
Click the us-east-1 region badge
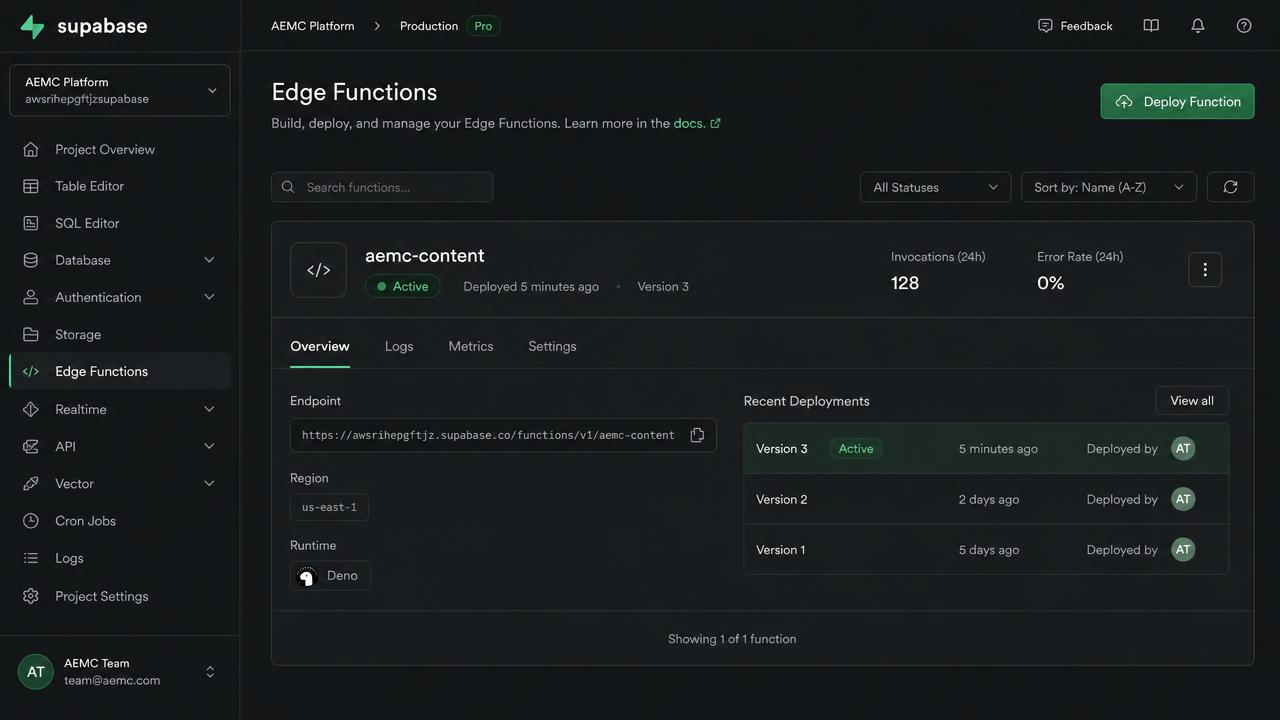click(x=329, y=507)
